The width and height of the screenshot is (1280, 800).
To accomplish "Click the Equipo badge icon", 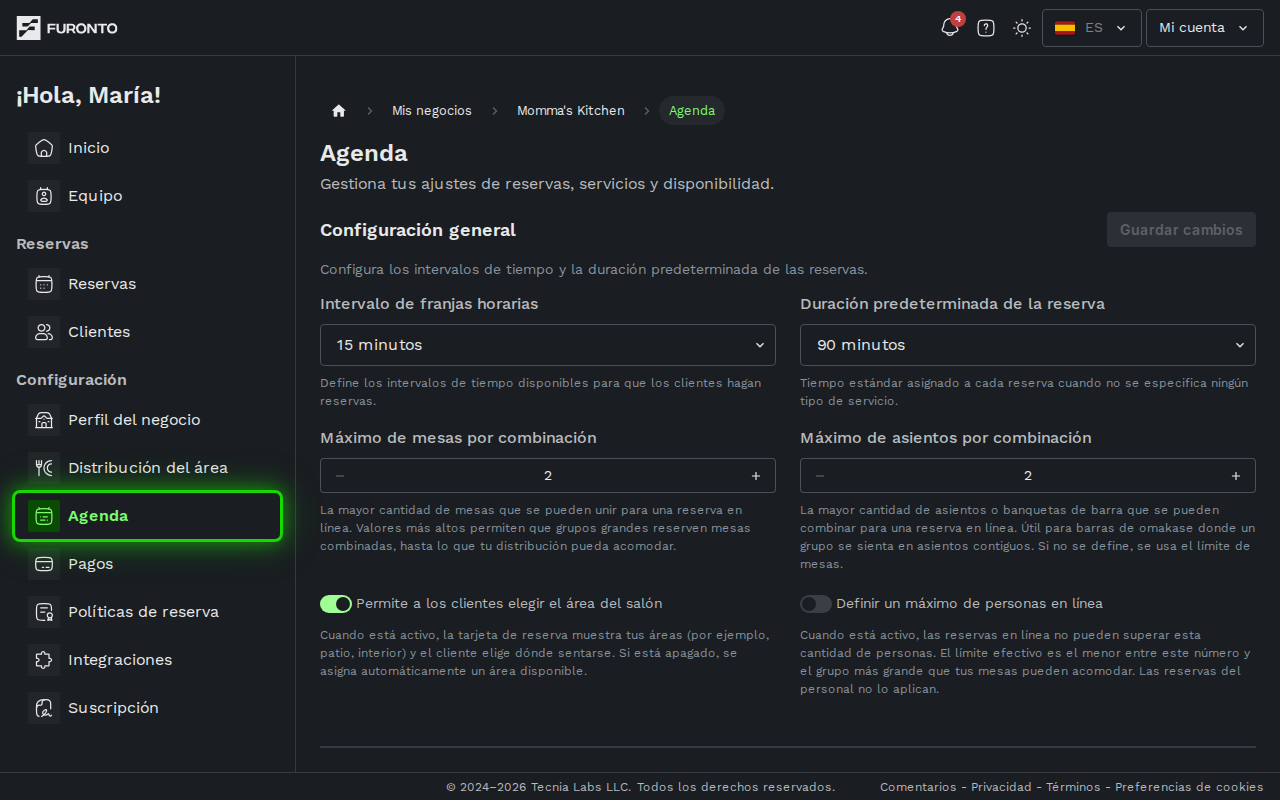I will point(44,196).
